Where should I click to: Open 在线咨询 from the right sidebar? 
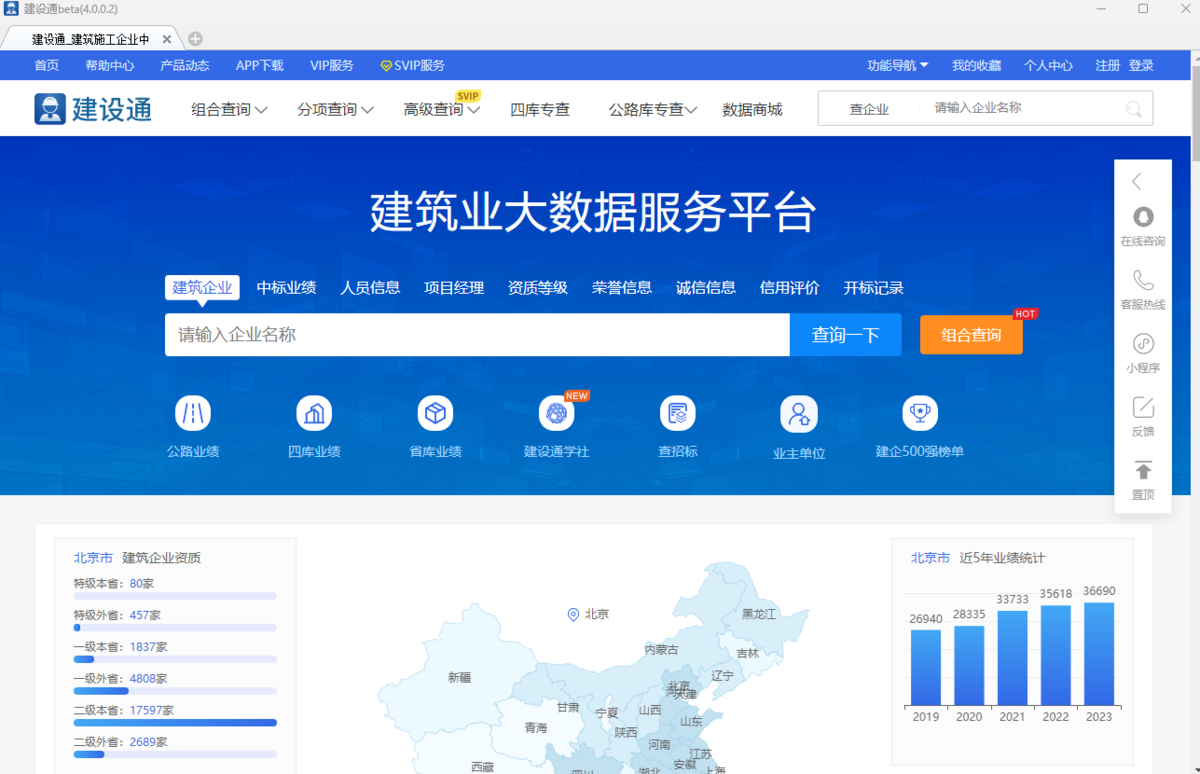click(x=1143, y=226)
